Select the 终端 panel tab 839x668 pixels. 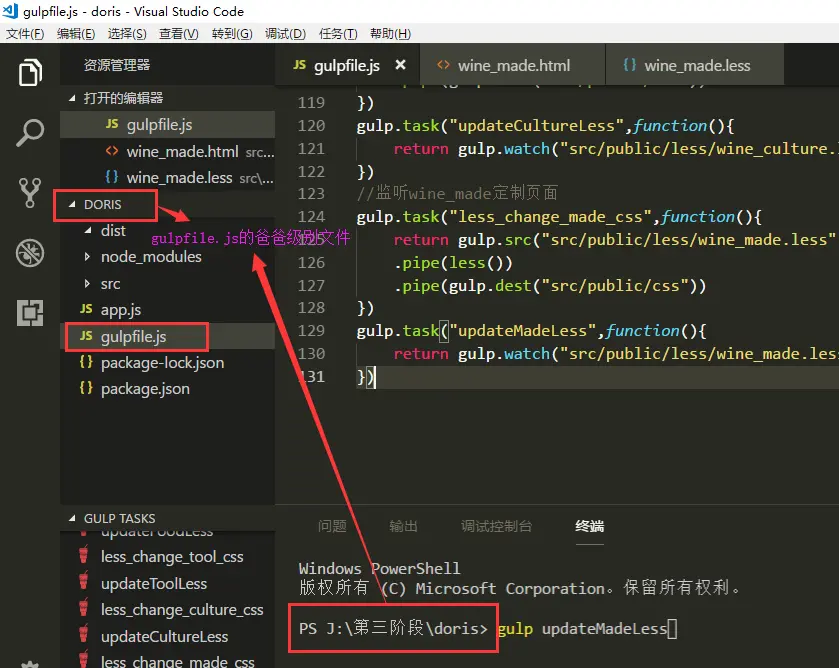(x=590, y=526)
